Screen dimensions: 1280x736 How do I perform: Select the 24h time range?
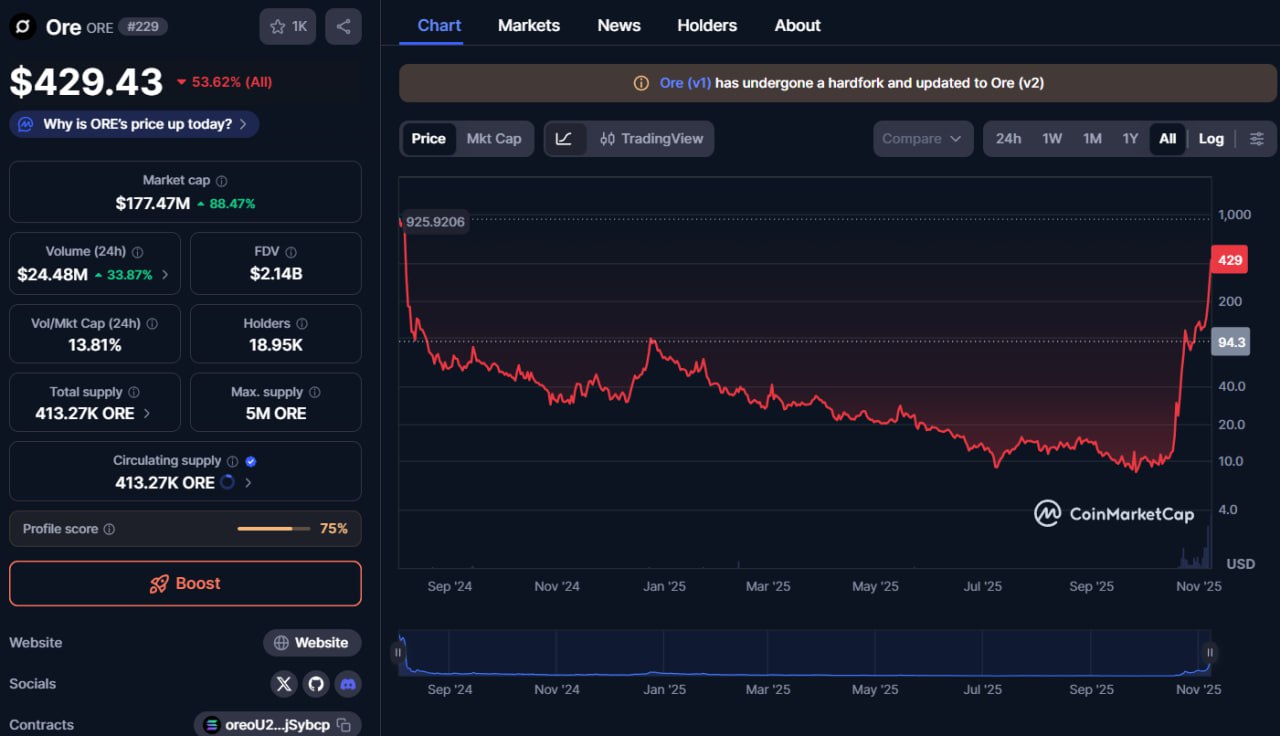coord(1008,139)
